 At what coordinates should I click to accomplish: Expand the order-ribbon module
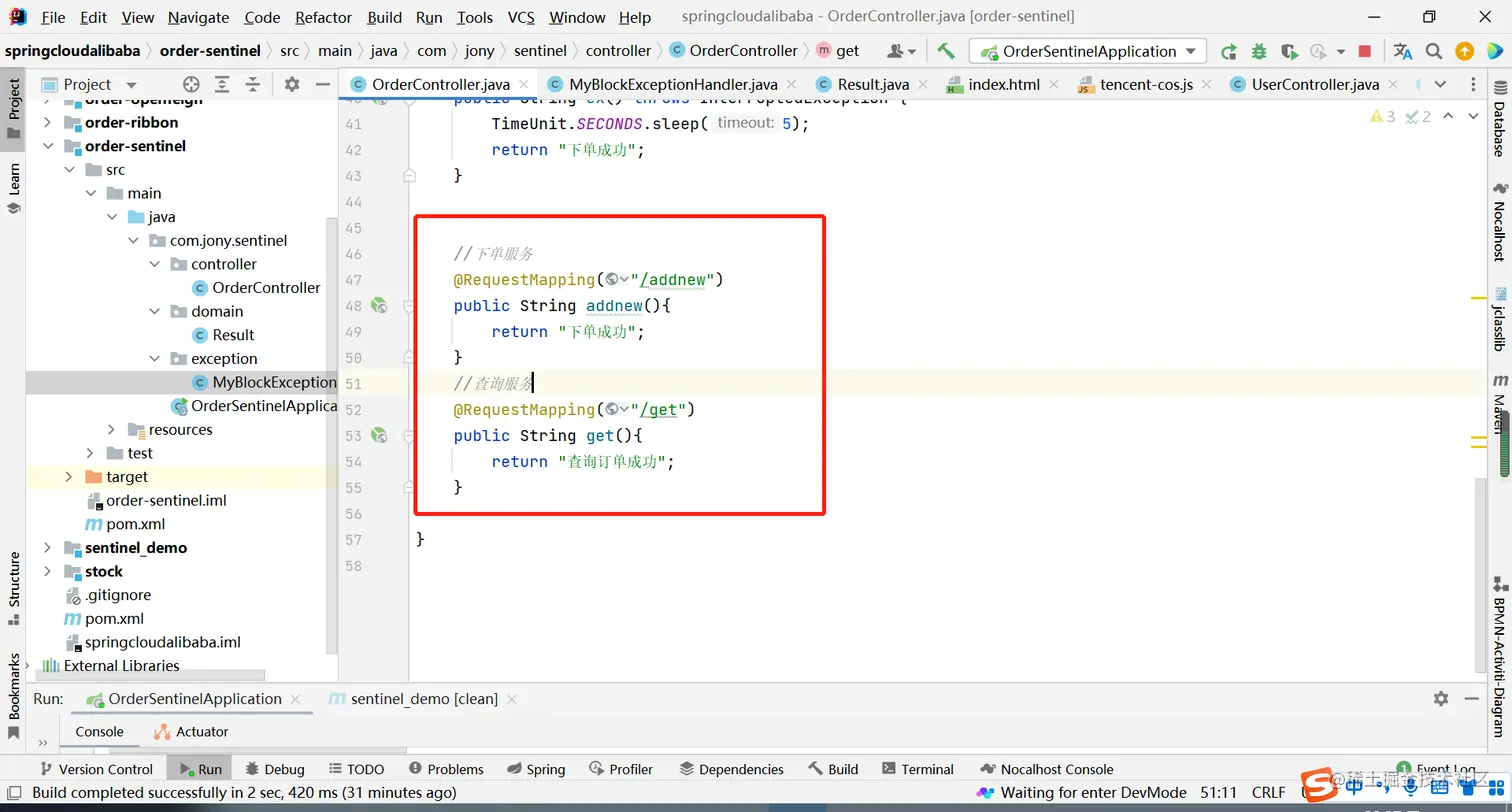pos(48,122)
